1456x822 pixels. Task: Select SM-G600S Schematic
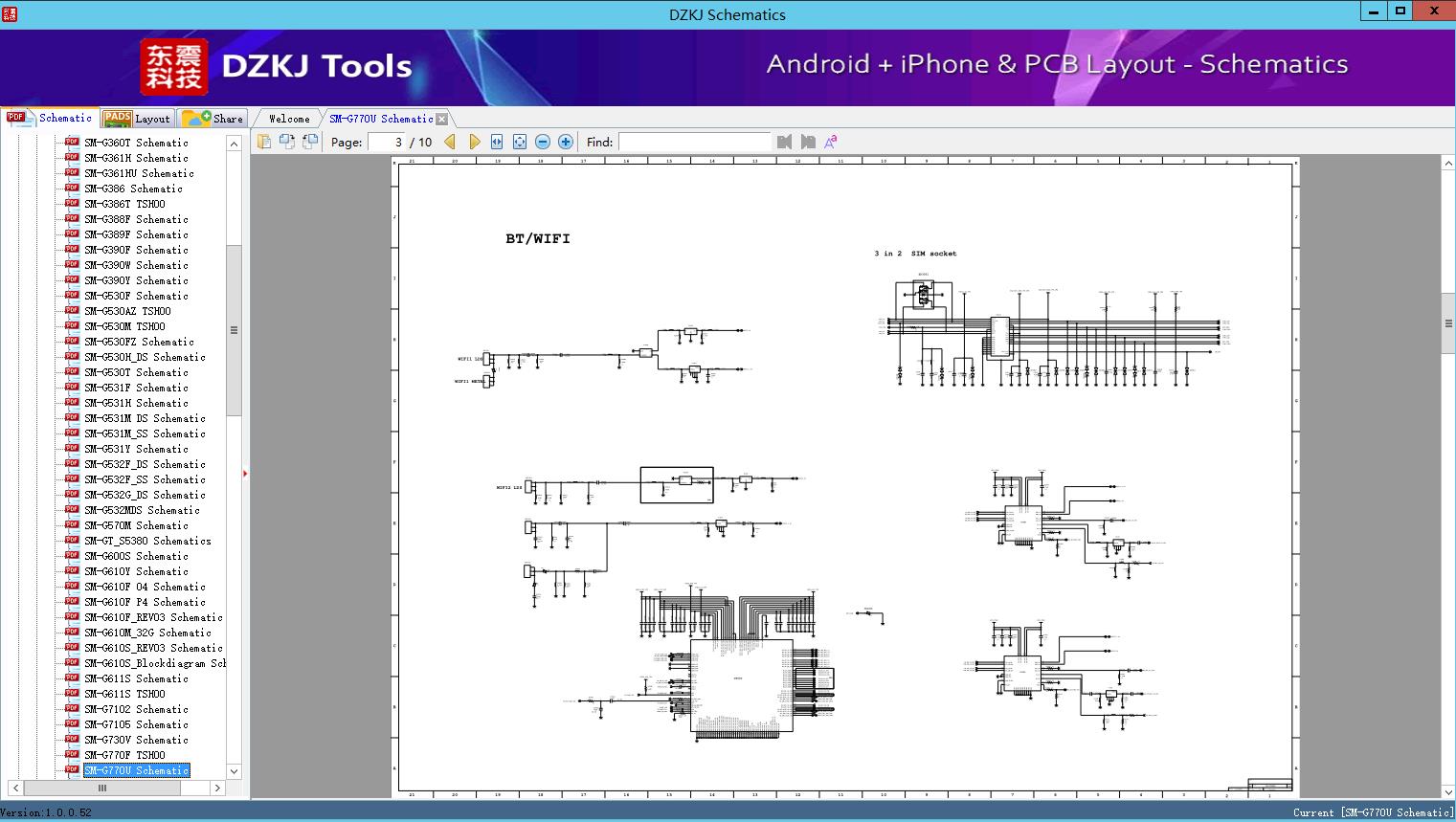click(x=136, y=556)
